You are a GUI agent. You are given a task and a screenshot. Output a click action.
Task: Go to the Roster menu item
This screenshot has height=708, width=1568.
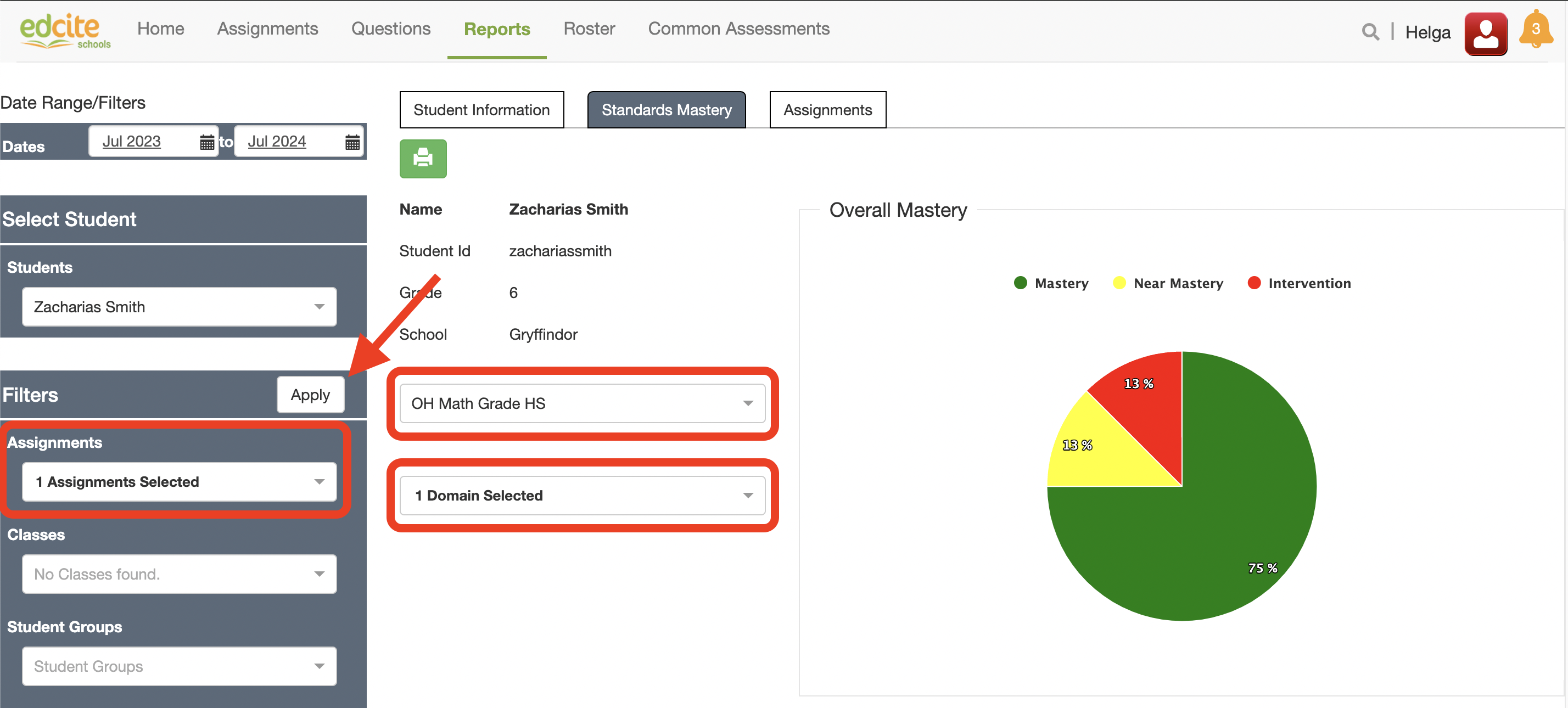pyautogui.click(x=589, y=29)
